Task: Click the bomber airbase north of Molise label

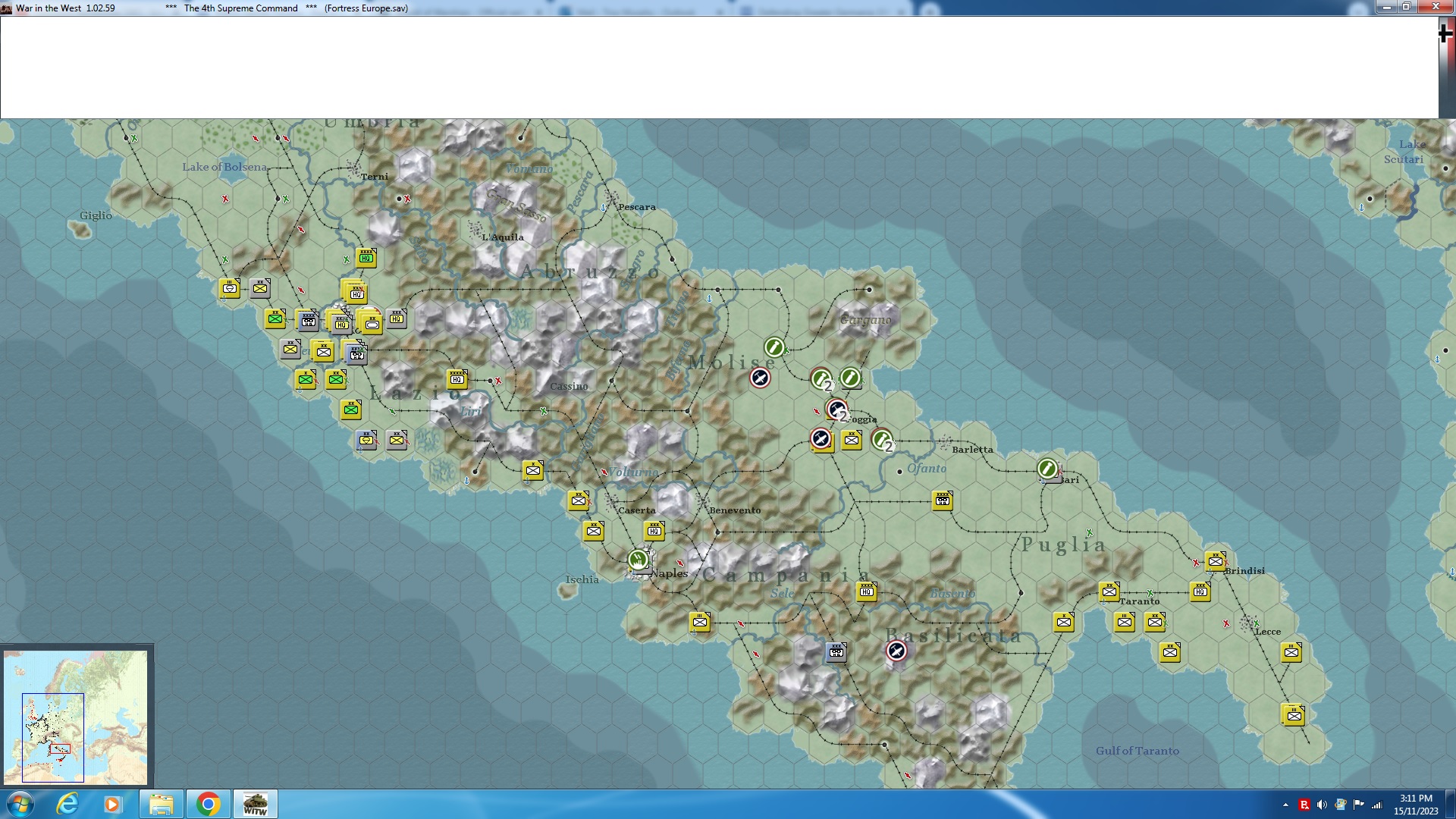Action: click(774, 347)
